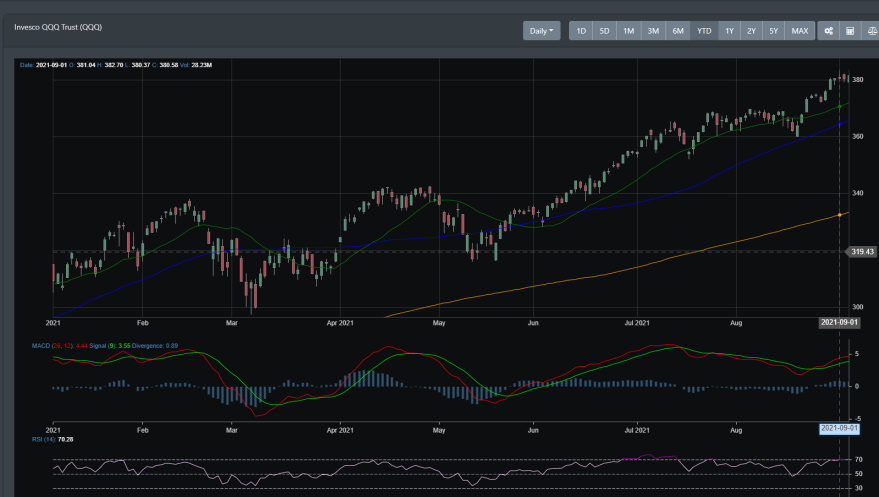Click the 380 price axis label
Image resolution: width=879 pixels, height=497 pixels.
tap(858, 80)
